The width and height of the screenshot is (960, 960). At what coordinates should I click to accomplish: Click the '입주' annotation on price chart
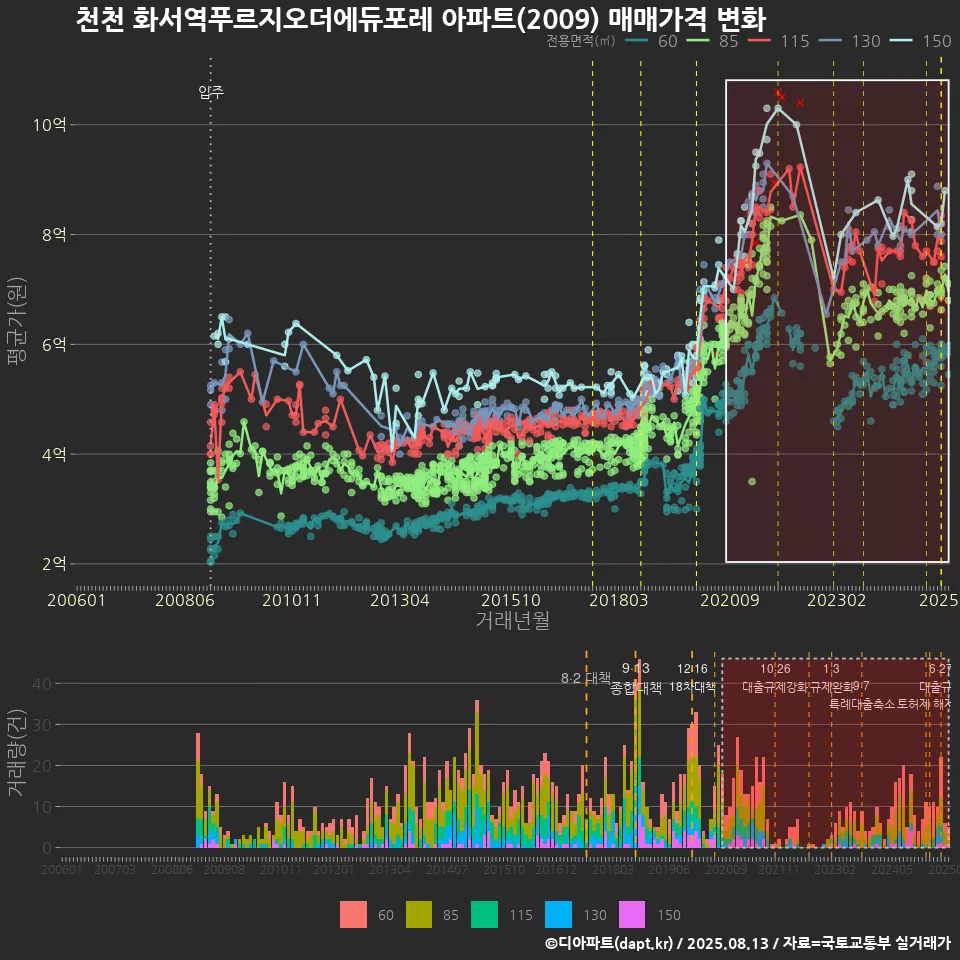tap(211, 92)
